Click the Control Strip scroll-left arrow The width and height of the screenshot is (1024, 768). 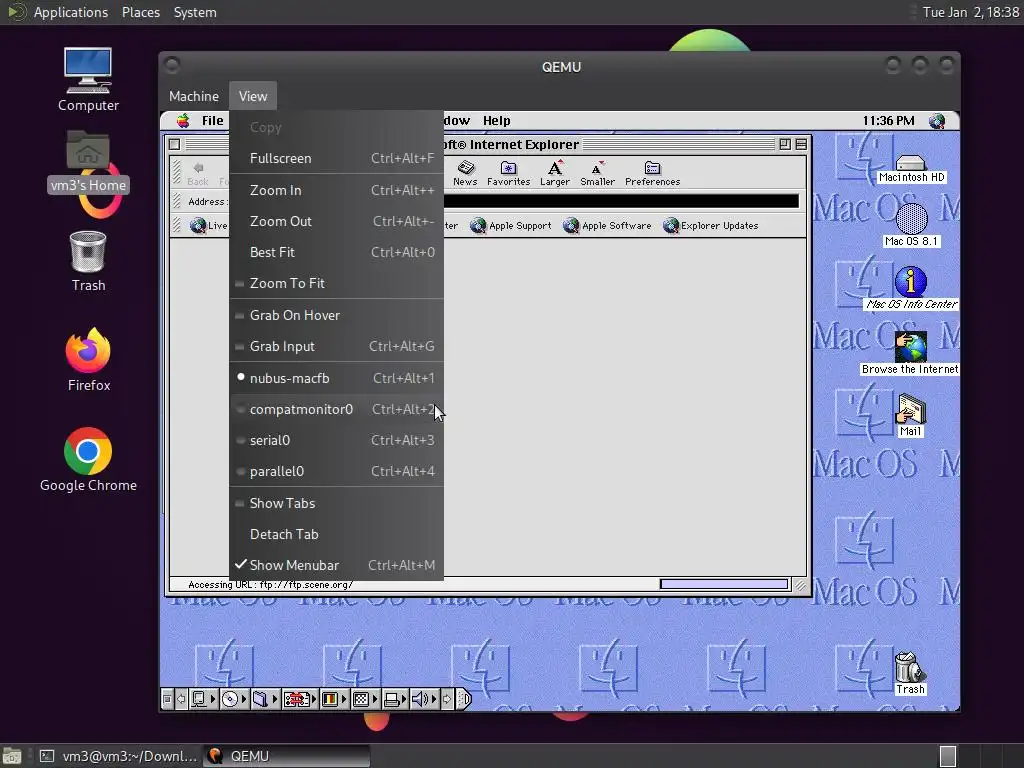click(181, 699)
